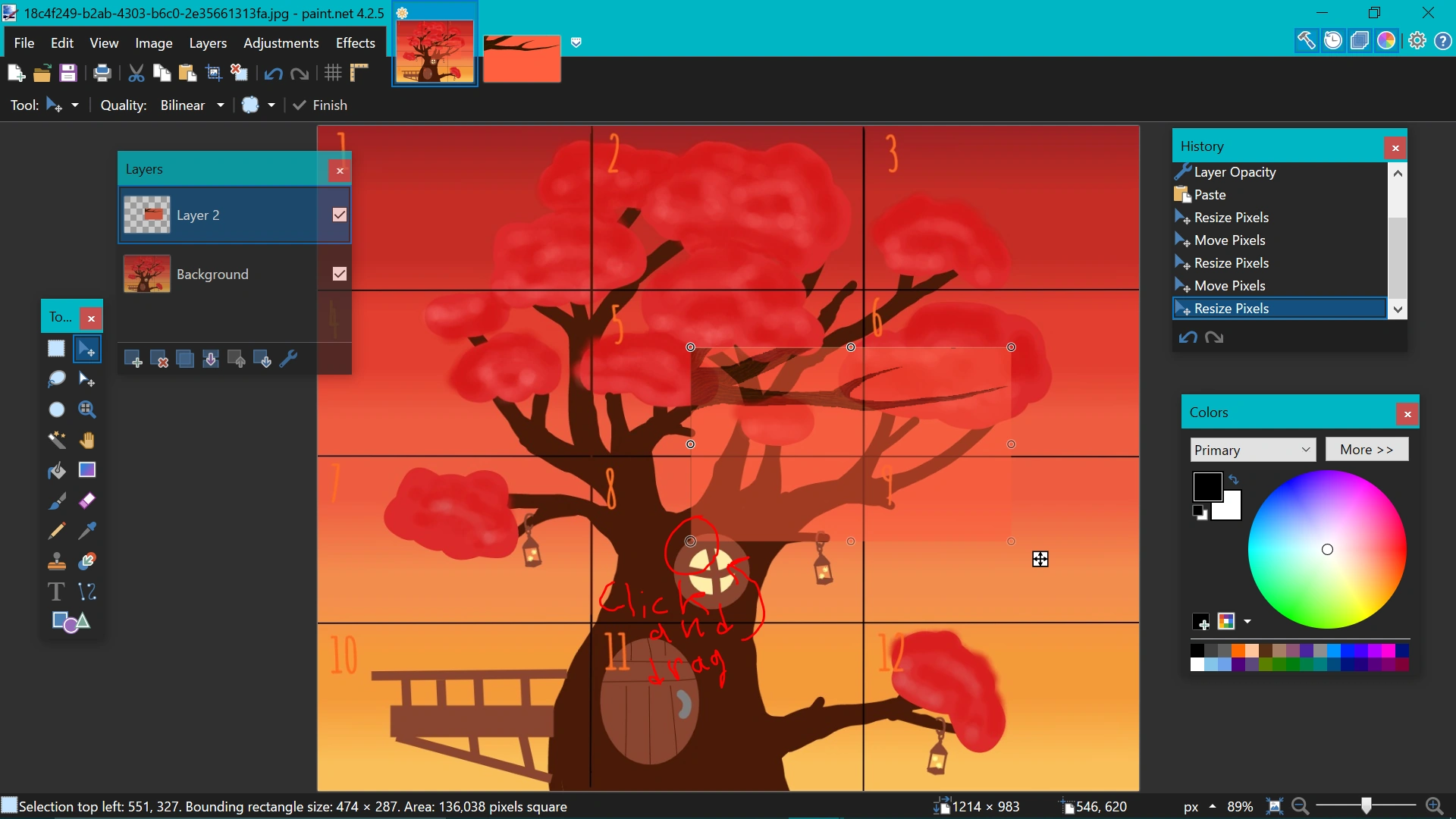Click the Add New Layer icon
The image size is (1456, 819).
[x=133, y=359]
